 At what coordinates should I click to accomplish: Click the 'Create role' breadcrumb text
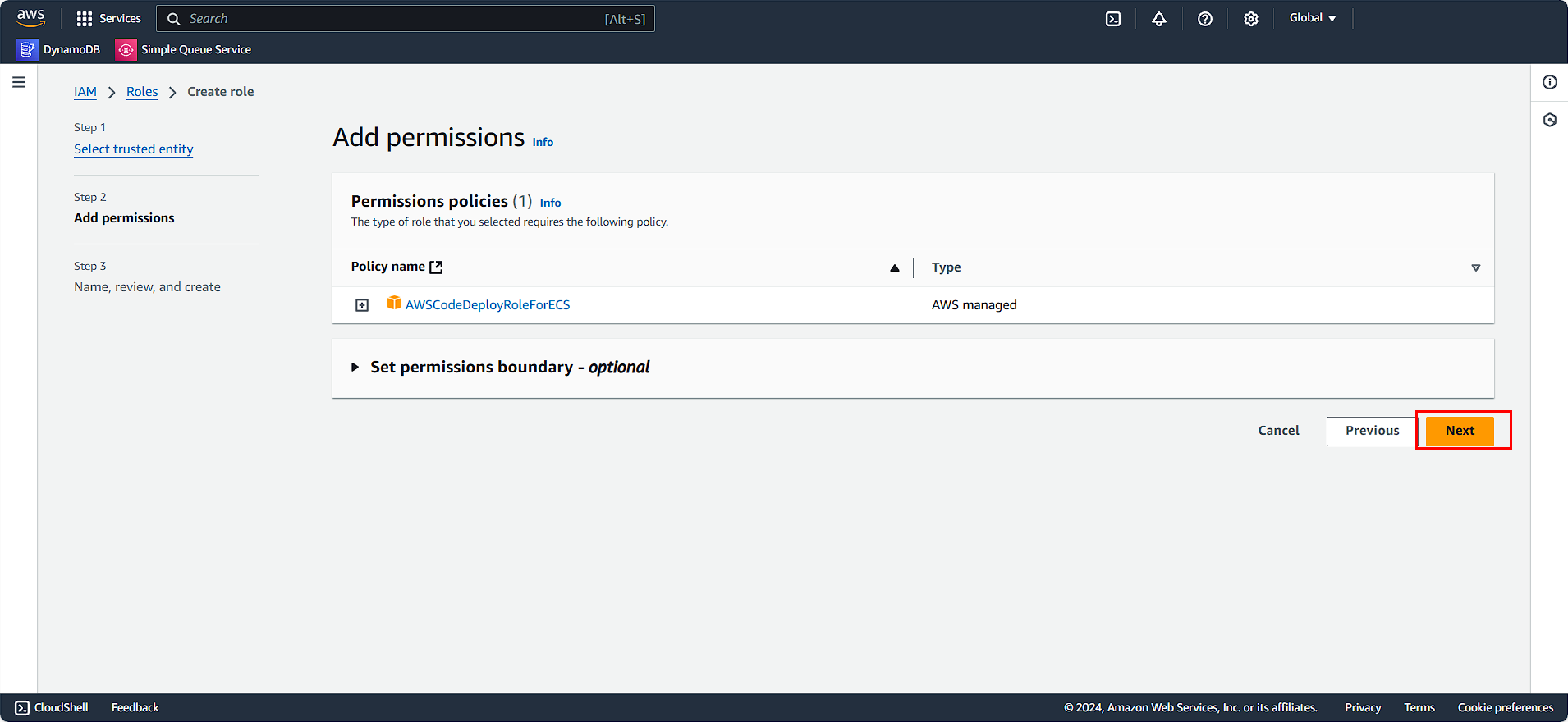[220, 92]
